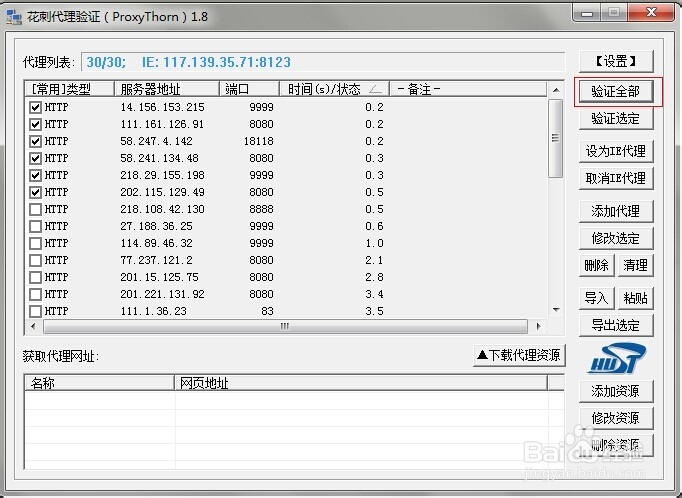Click 设为IE代理 button
Screen dimensions: 682x498
click(x=616, y=151)
